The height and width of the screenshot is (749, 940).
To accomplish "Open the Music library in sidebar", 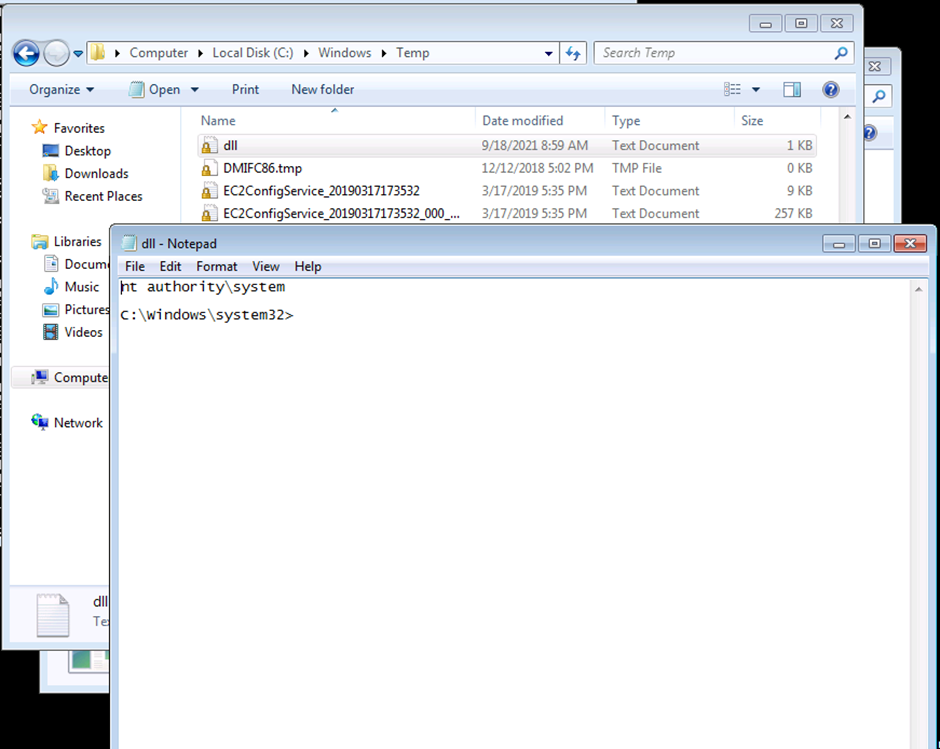I will pos(52,287).
